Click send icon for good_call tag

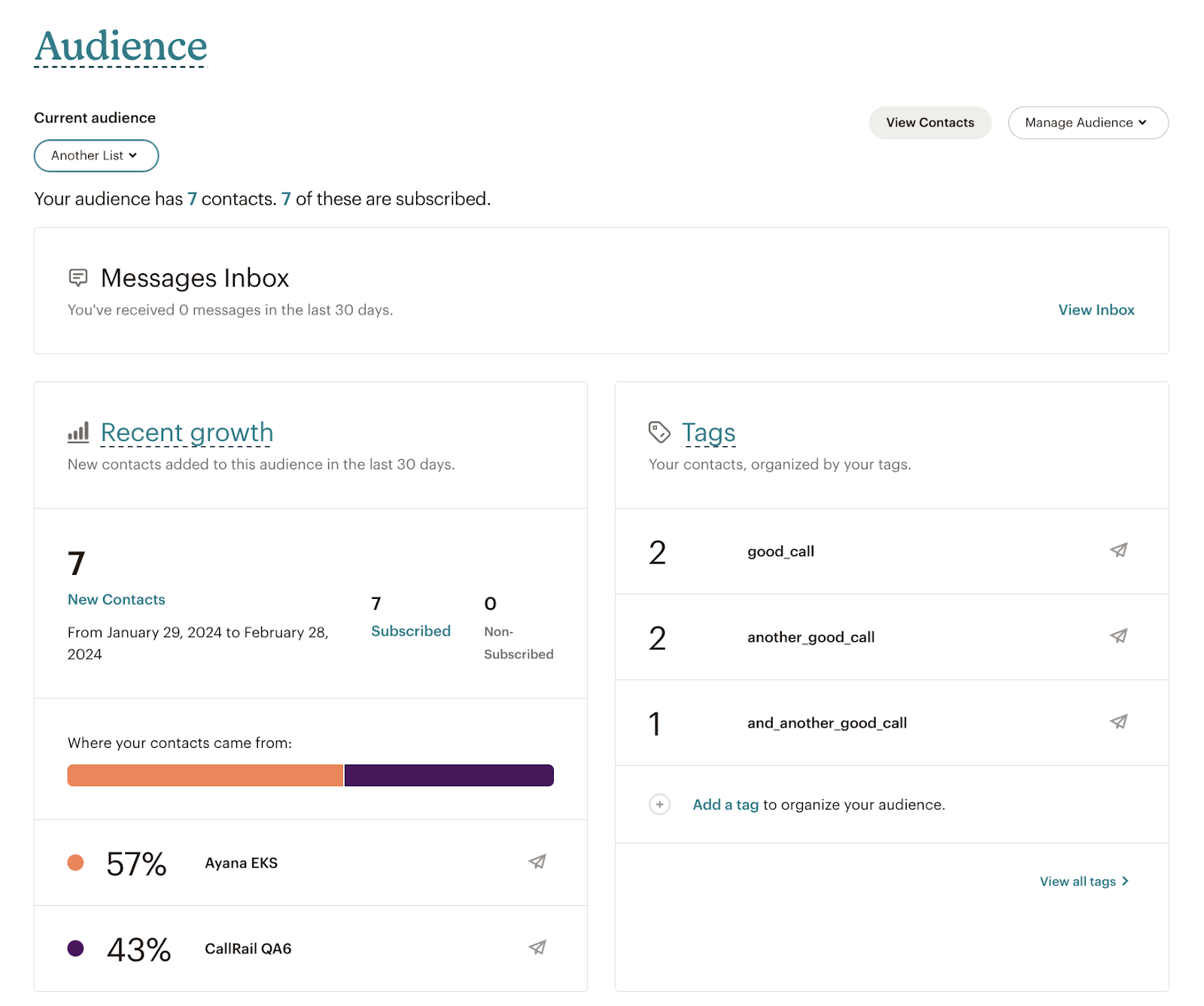pos(1118,551)
